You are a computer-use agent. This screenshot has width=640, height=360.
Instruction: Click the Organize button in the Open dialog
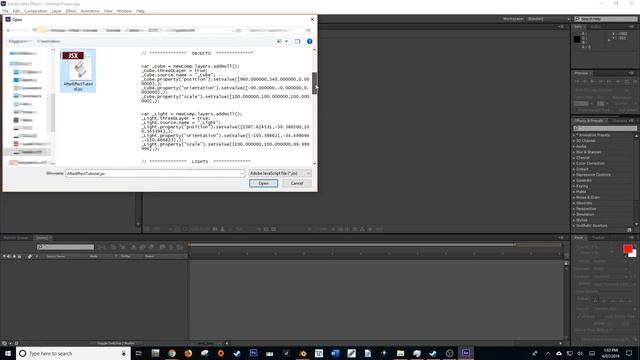point(19,41)
